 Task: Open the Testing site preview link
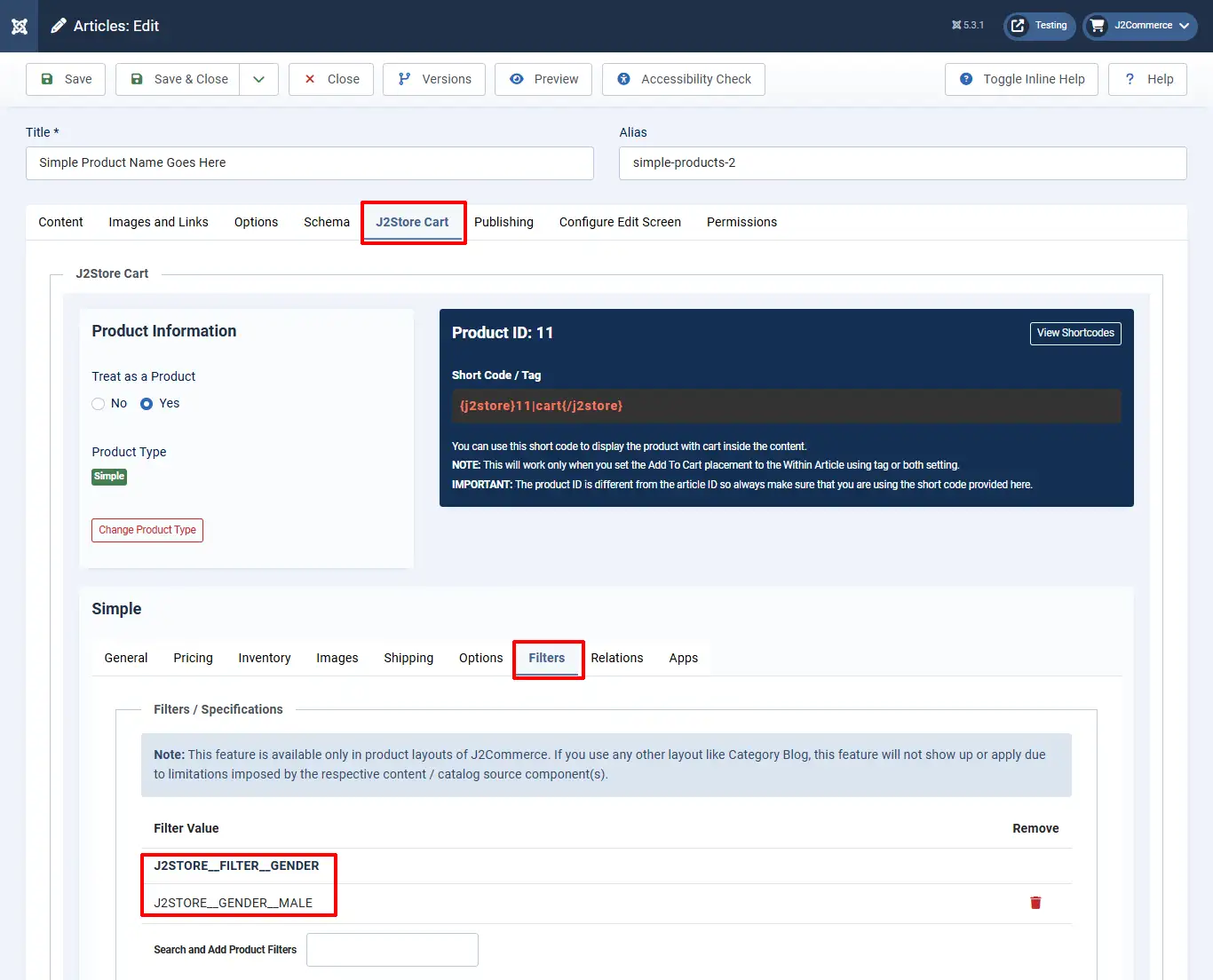[x=1040, y=26]
